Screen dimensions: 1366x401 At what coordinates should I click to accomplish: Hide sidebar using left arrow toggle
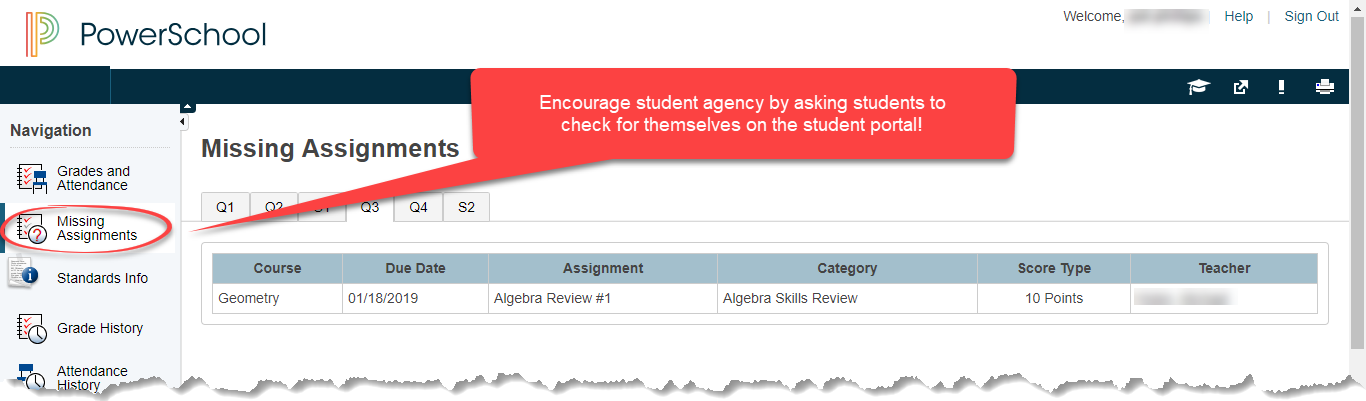click(183, 122)
